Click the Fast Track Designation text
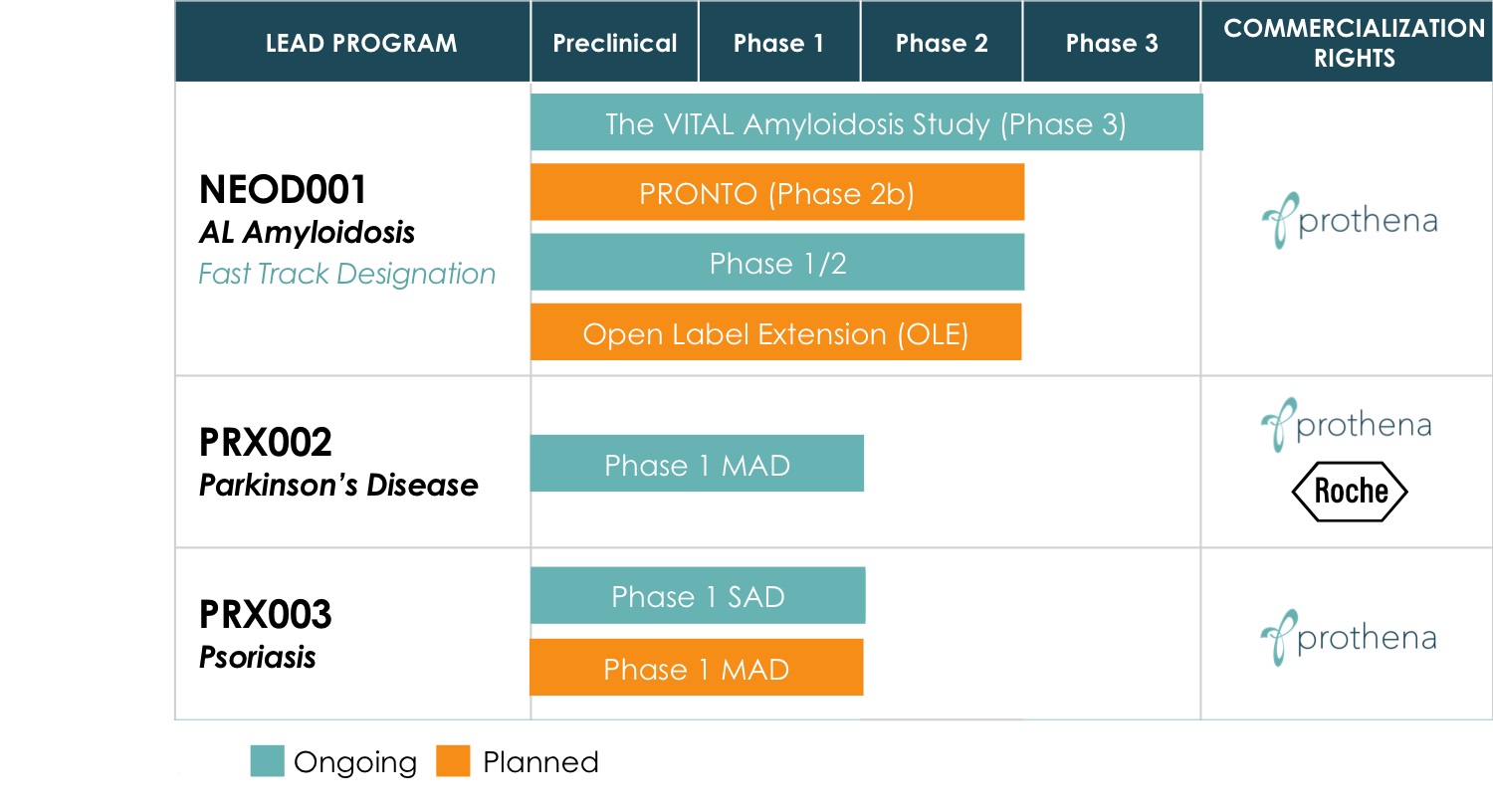The width and height of the screenshot is (1493, 812). tap(346, 274)
